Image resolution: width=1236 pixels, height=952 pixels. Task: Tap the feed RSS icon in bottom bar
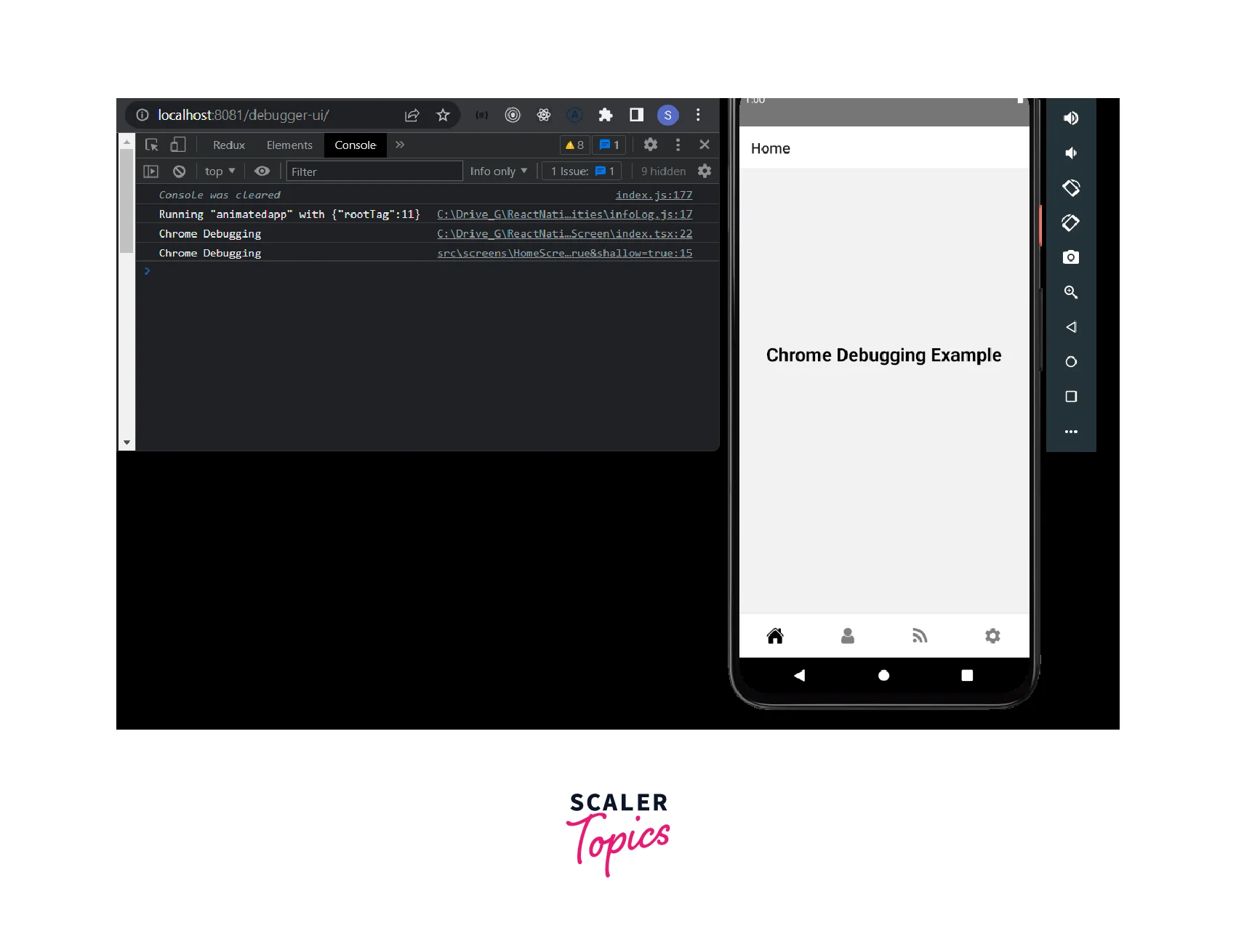[920, 636]
